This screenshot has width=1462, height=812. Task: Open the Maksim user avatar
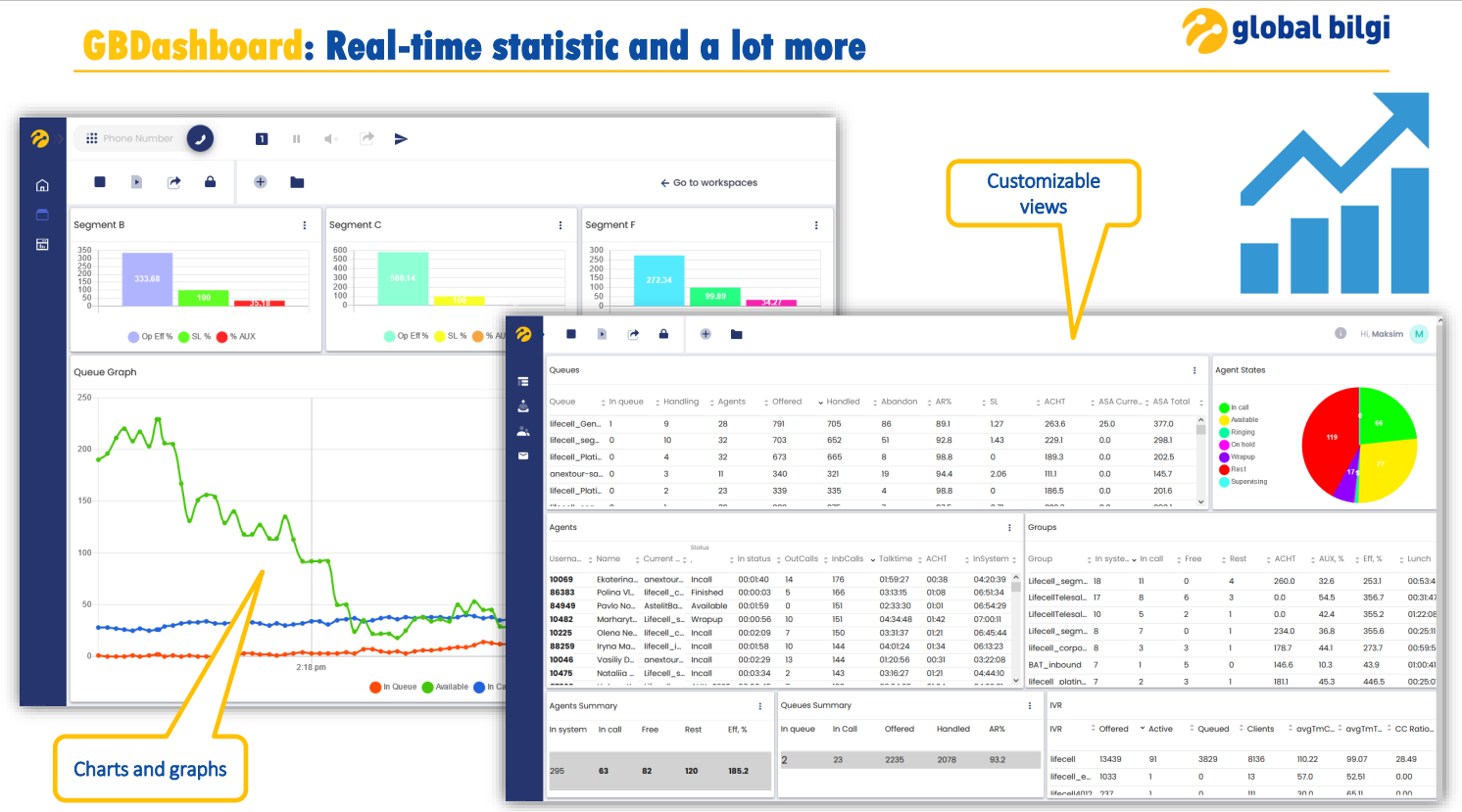(x=1419, y=334)
